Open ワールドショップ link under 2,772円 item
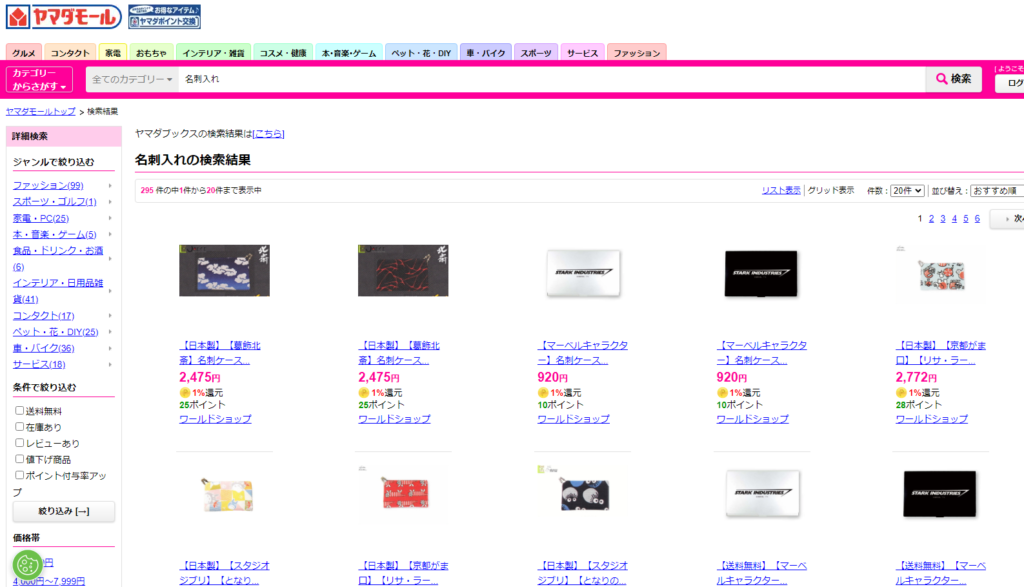Image resolution: width=1024 pixels, height=587 pixels. click(x=931, y=419)
